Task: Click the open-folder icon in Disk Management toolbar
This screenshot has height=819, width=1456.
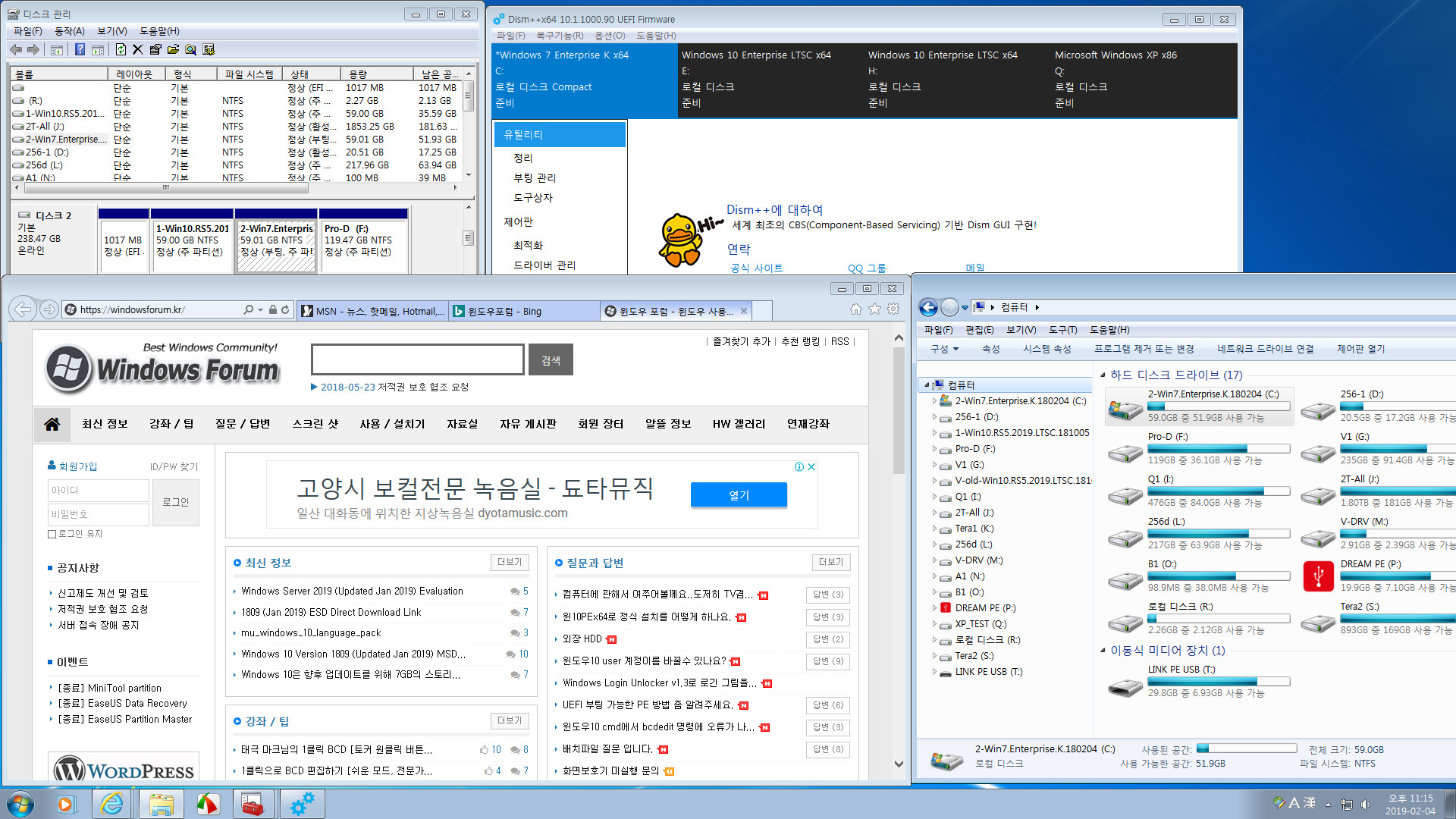Action: (x=173, y=49)
